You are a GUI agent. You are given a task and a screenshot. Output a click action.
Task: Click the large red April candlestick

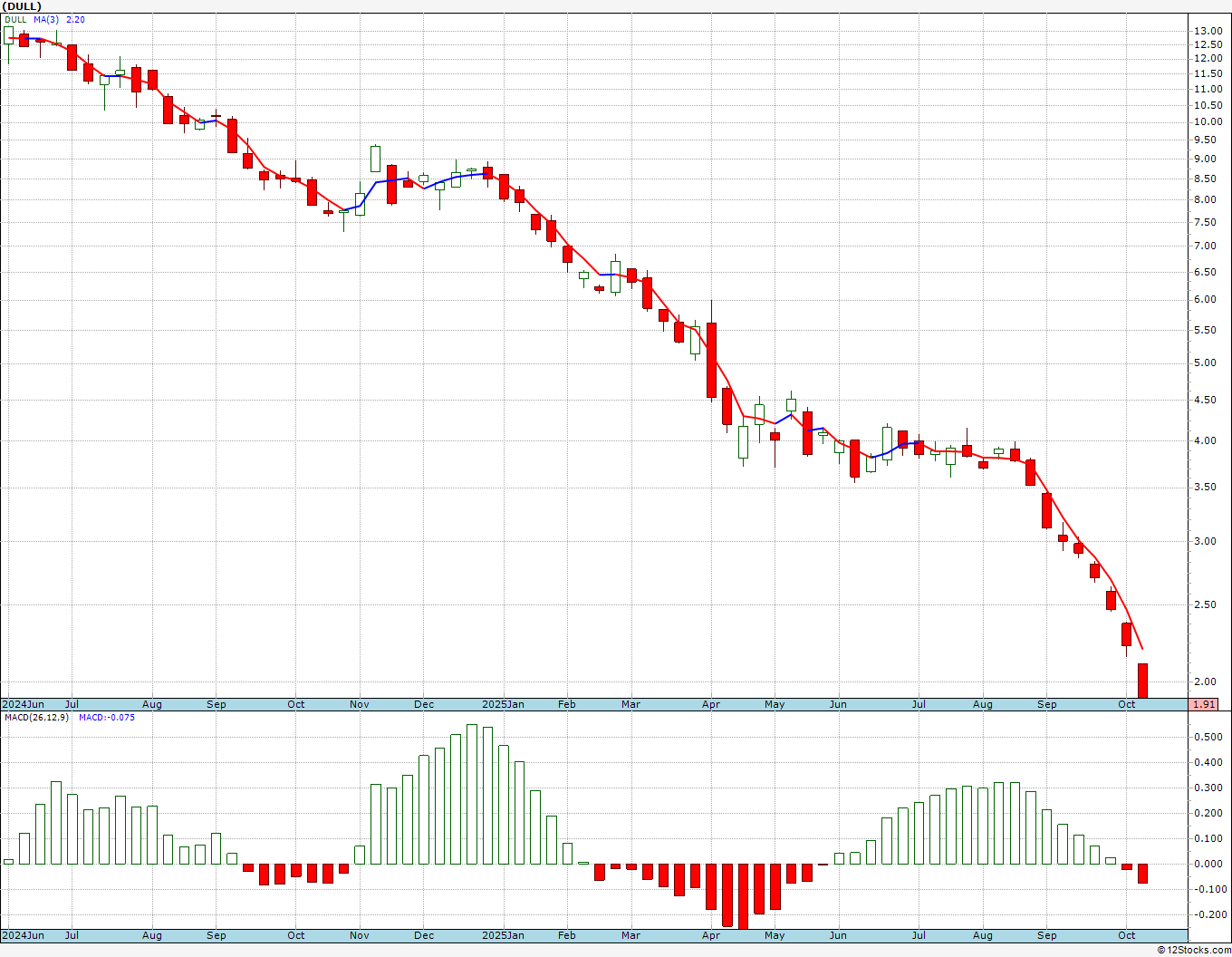712,360
